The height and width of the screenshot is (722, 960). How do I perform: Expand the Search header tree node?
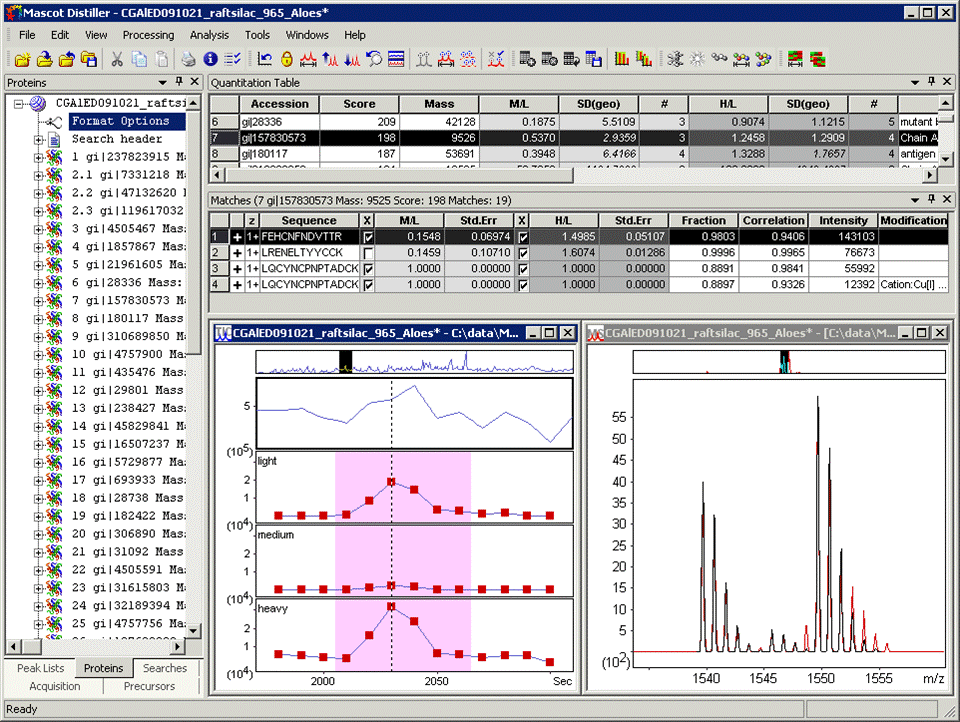point(39,139)
